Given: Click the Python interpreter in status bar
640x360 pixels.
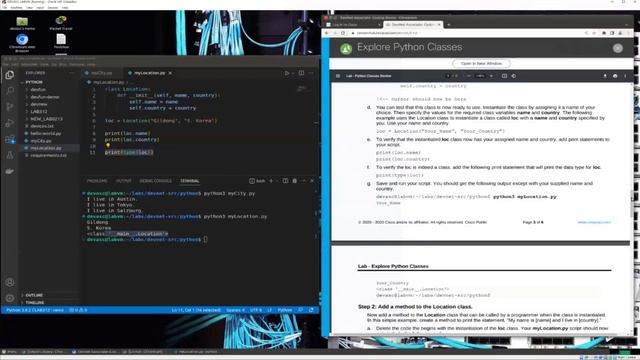Looking at the screenshot, I should pyautogui.click(x=35, y=310).
